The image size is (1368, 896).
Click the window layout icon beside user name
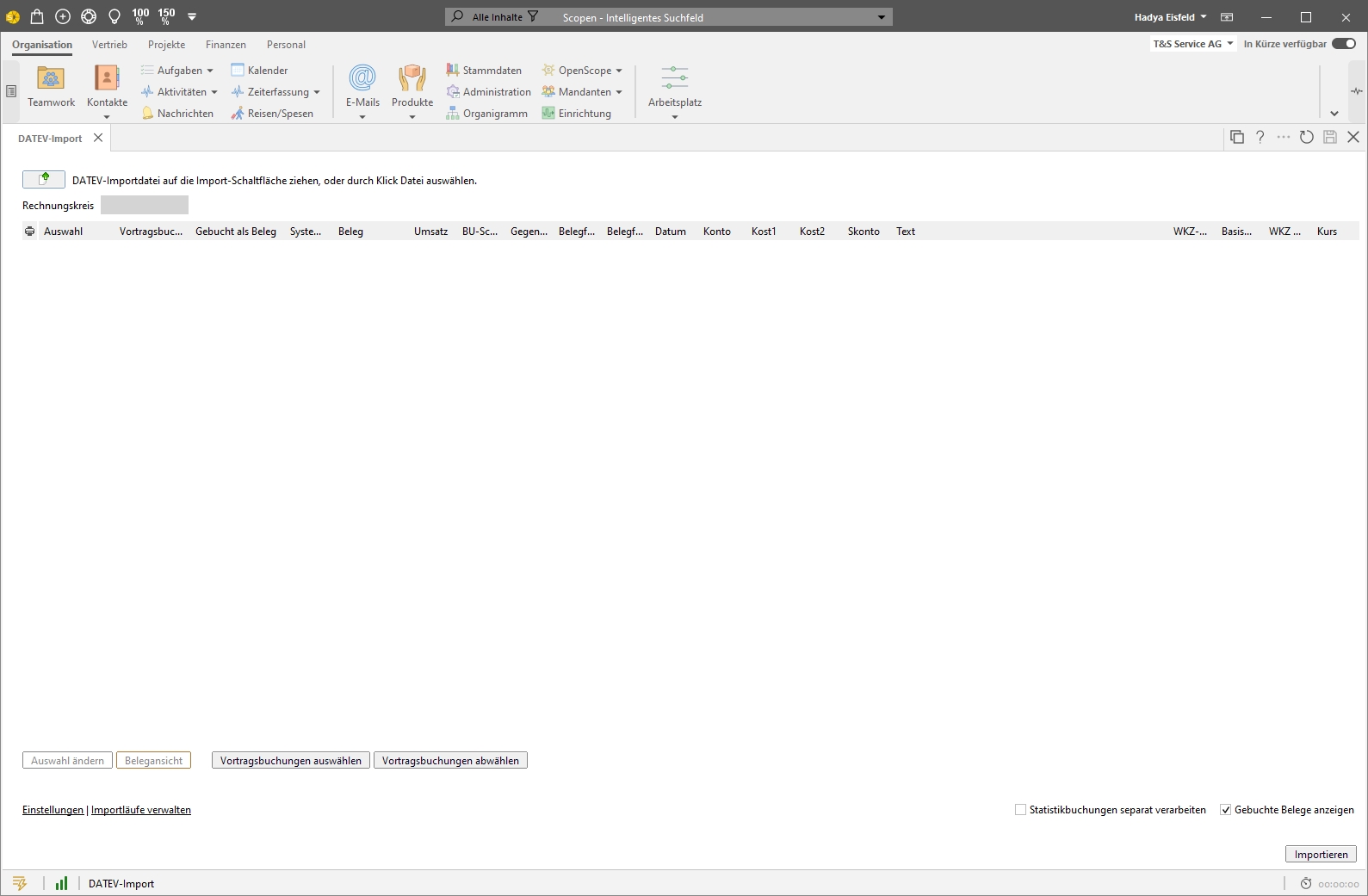point(1227,17)
